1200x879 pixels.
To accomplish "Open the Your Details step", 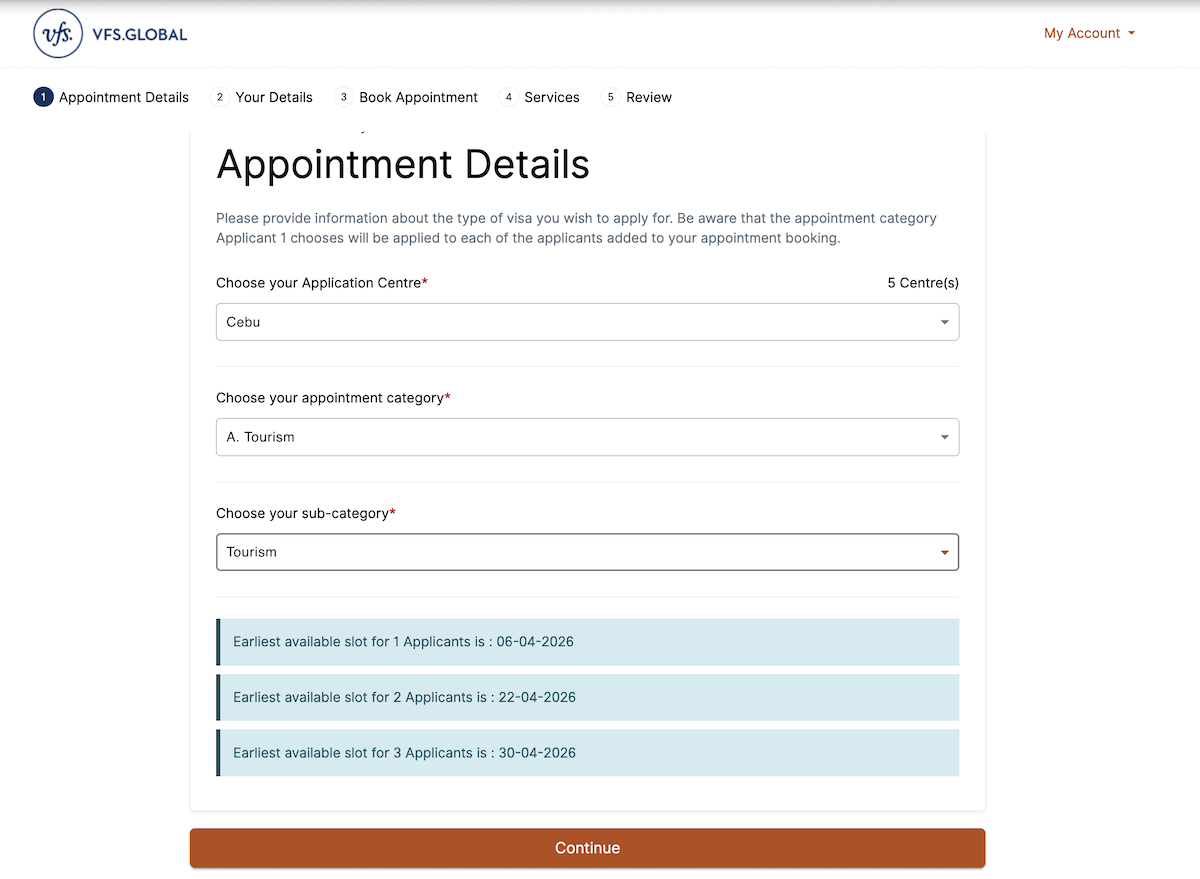I will point(274,97).
